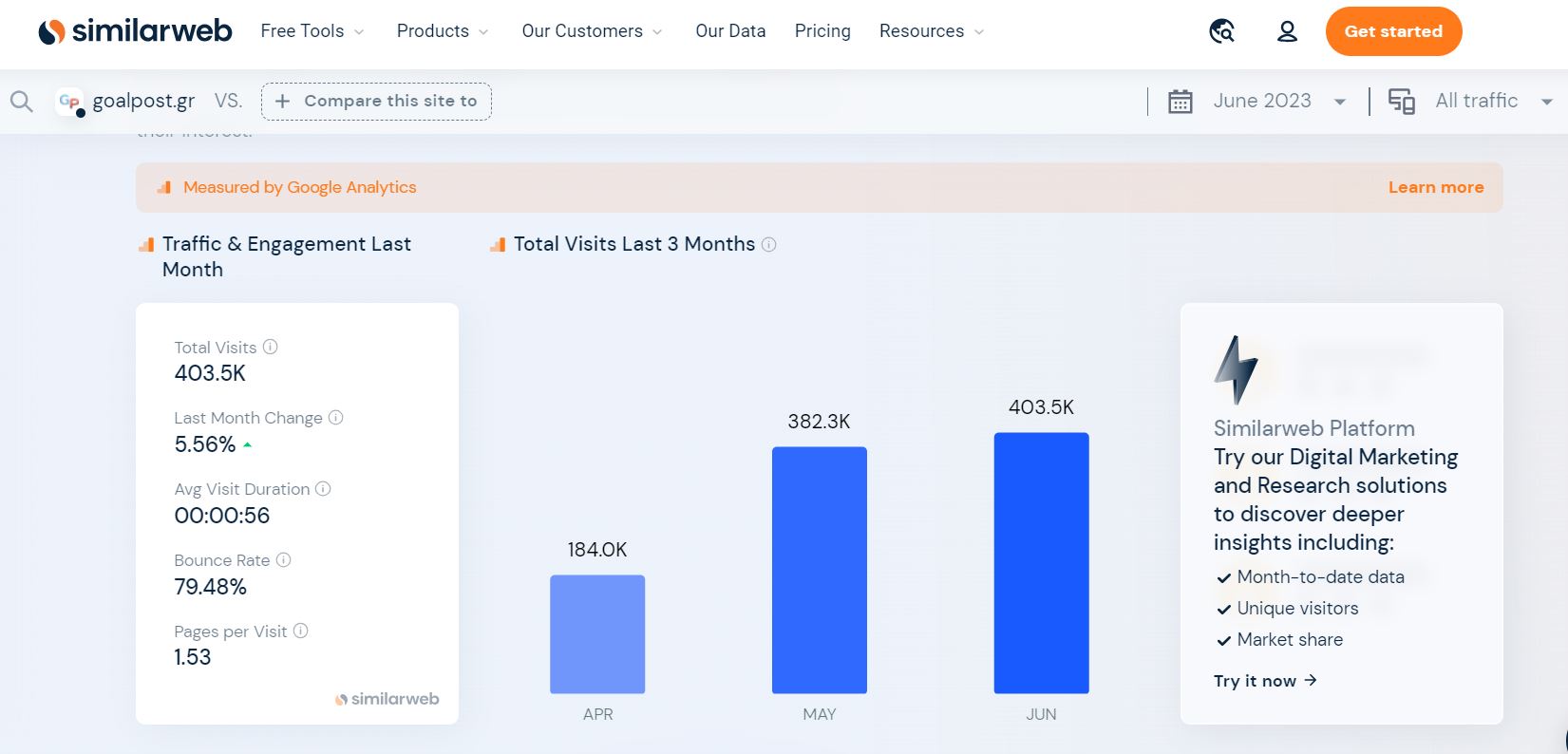Click the 00:00:56 duration value
The width and height of the screenshot is (1568, 754).
tap(222, 516)
